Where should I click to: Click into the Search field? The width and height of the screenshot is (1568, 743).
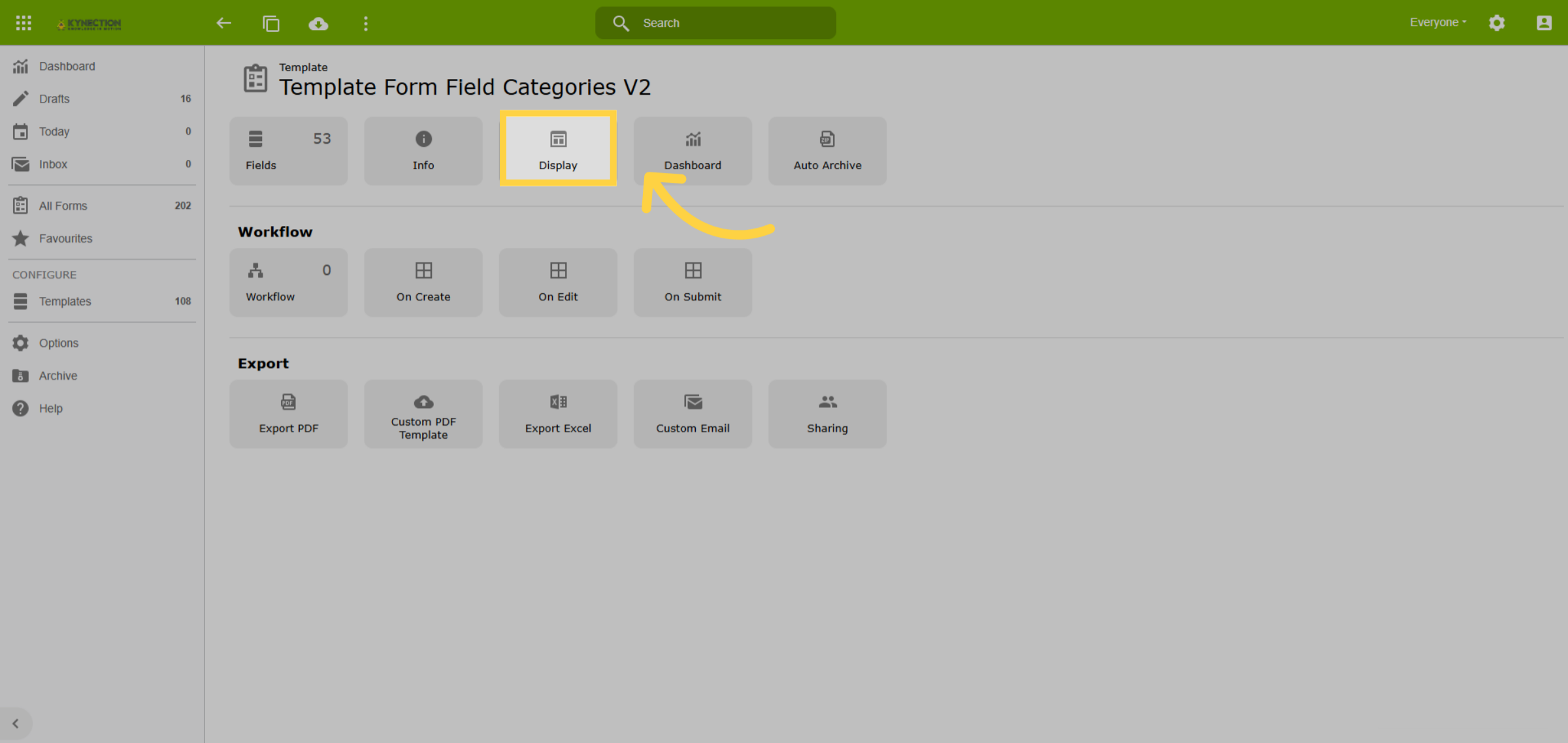point(715,23)
